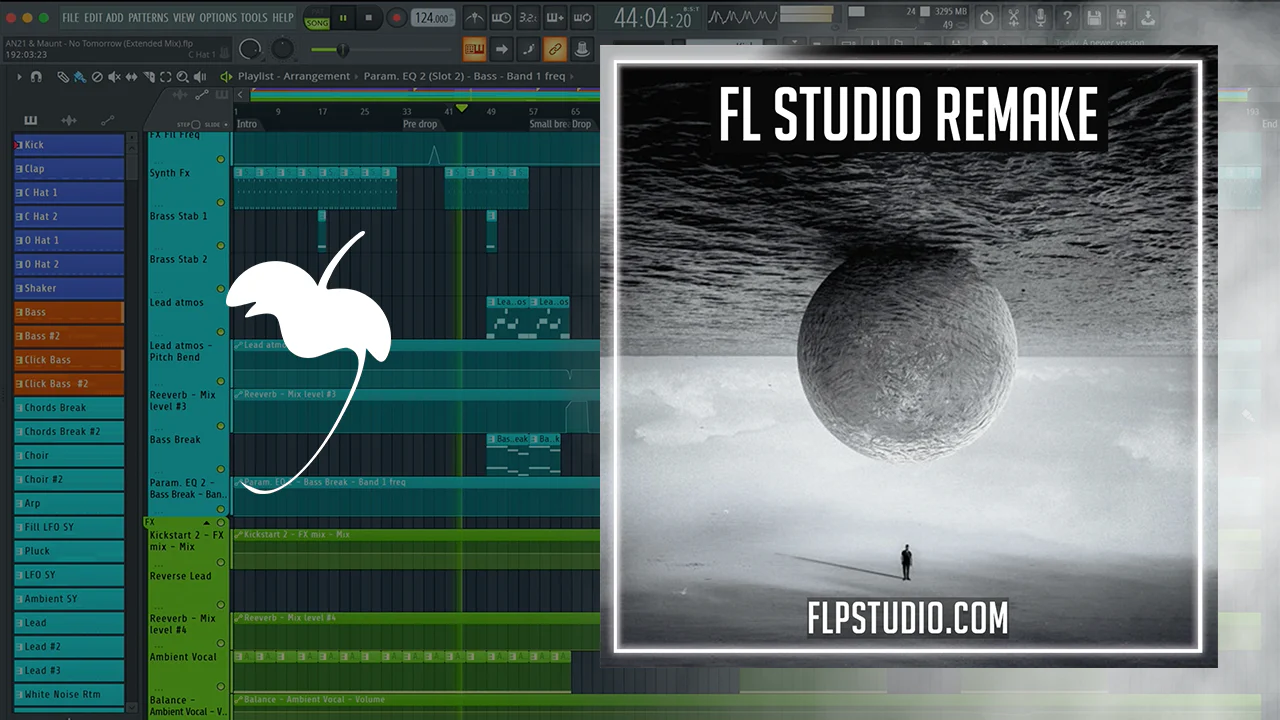The image size is (1280, 720).
Task: Enable the wait-for-input countdown icon
Action: click(x=502, y=18)
